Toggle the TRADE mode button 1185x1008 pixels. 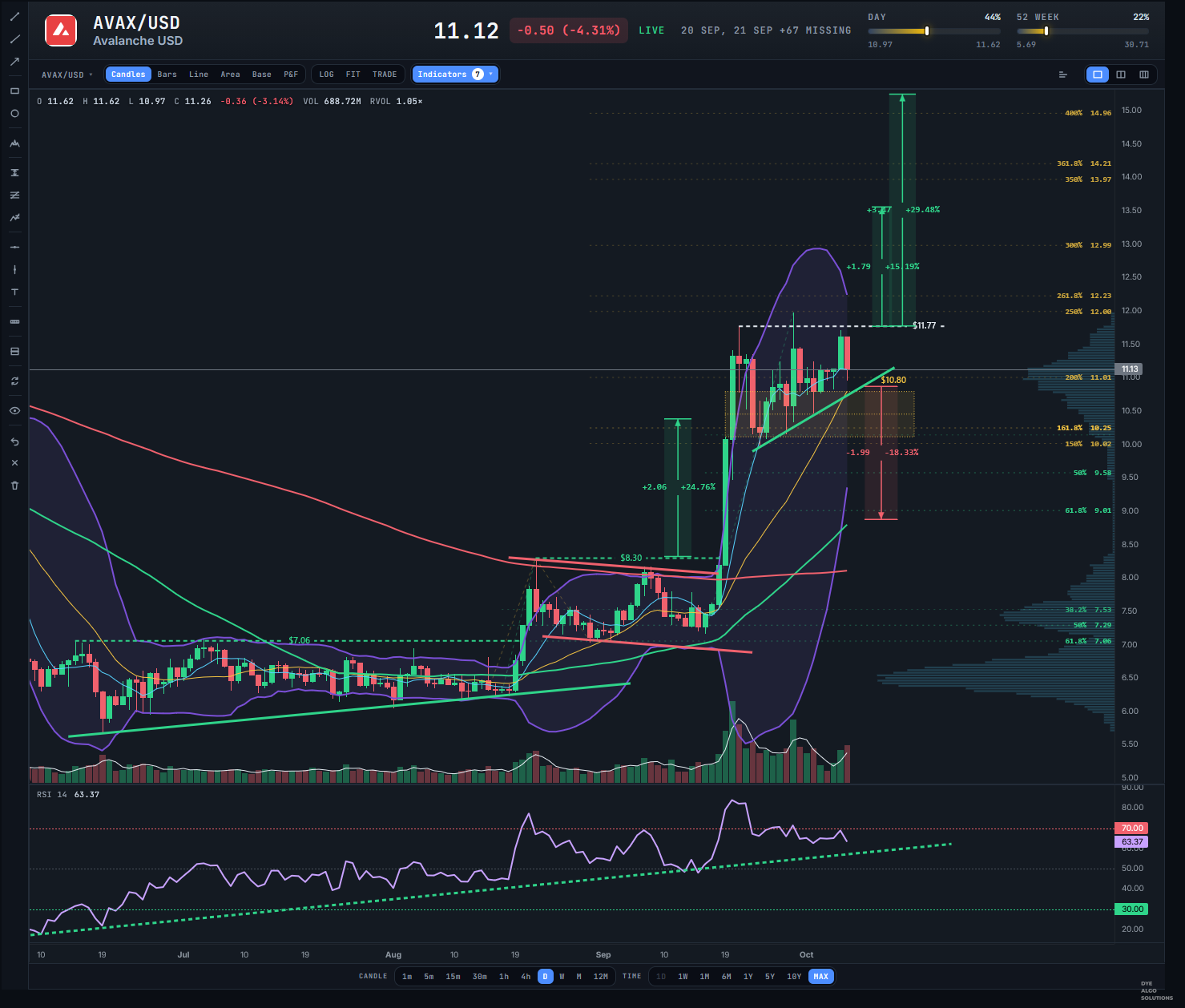pos(385,75)
